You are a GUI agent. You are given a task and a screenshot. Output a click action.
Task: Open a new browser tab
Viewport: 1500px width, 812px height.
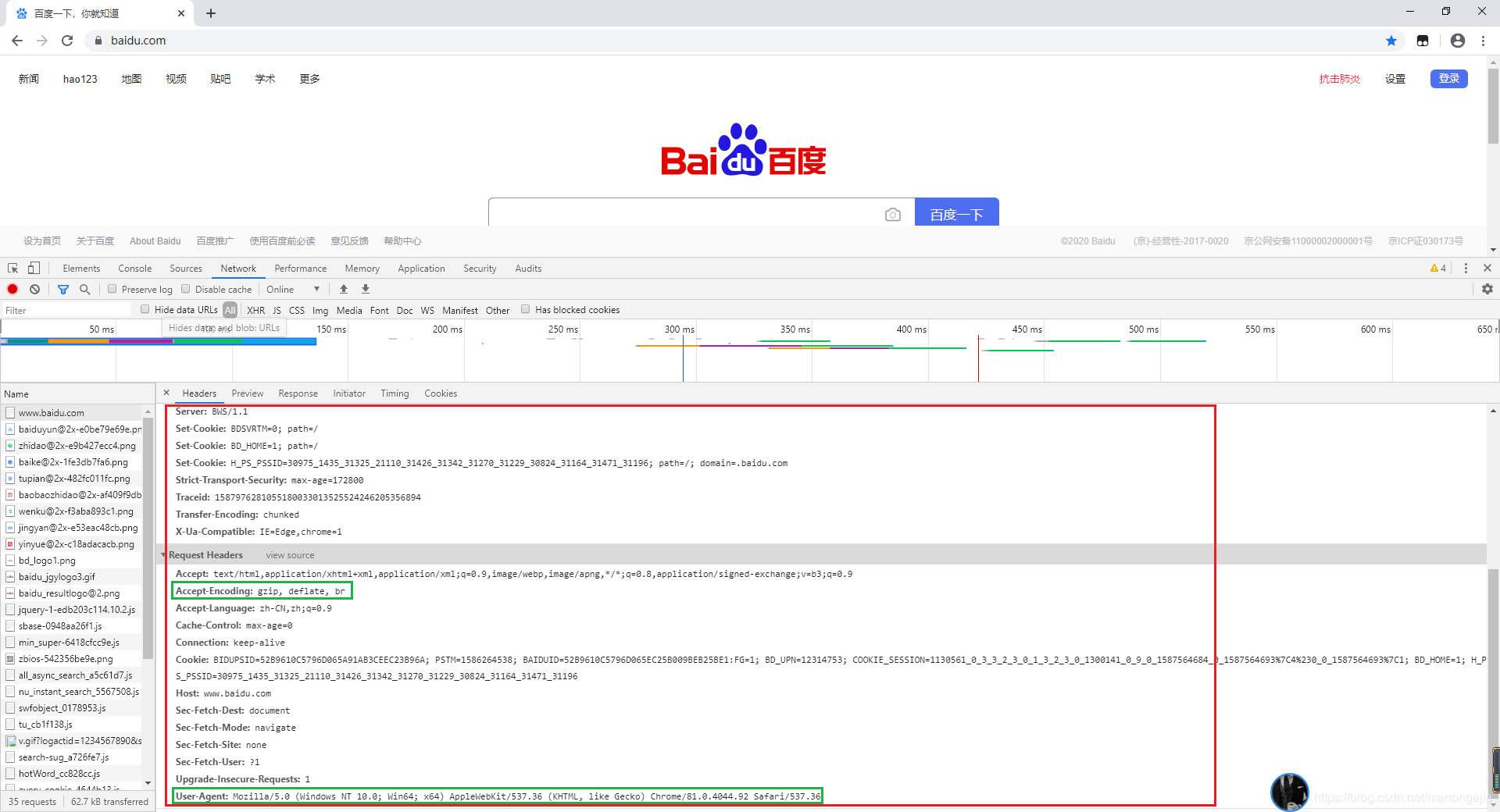[x=211, y=13]
